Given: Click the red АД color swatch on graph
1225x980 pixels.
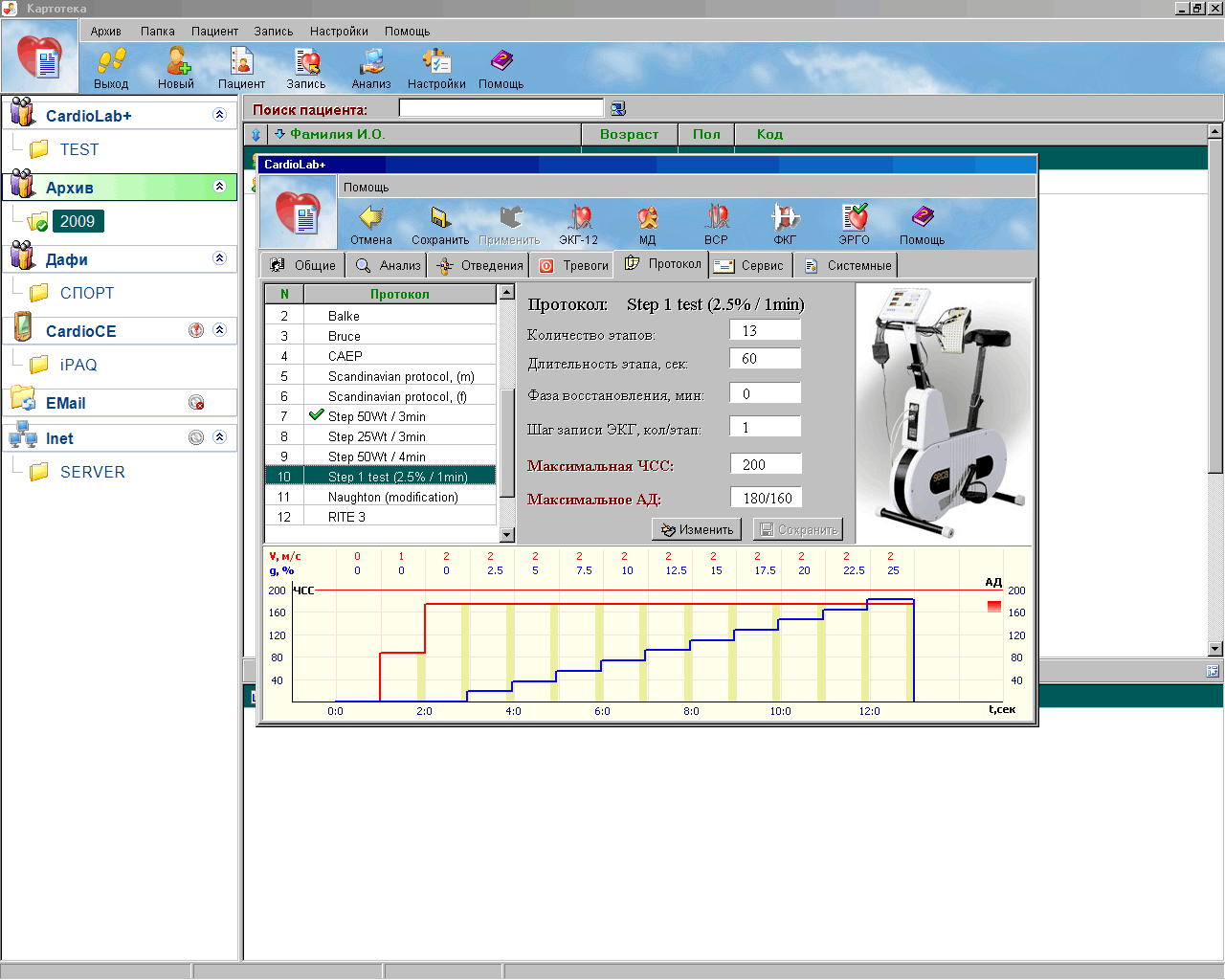Looking at the screenshot, I should click(x=994, y=606).
